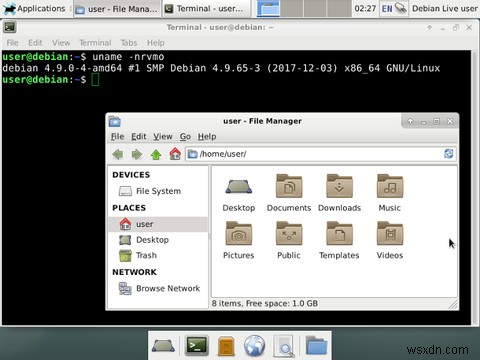The image size is (480, 360).
Task: Open the Terminal window's Edit menu
Action: tap(35, 43)
